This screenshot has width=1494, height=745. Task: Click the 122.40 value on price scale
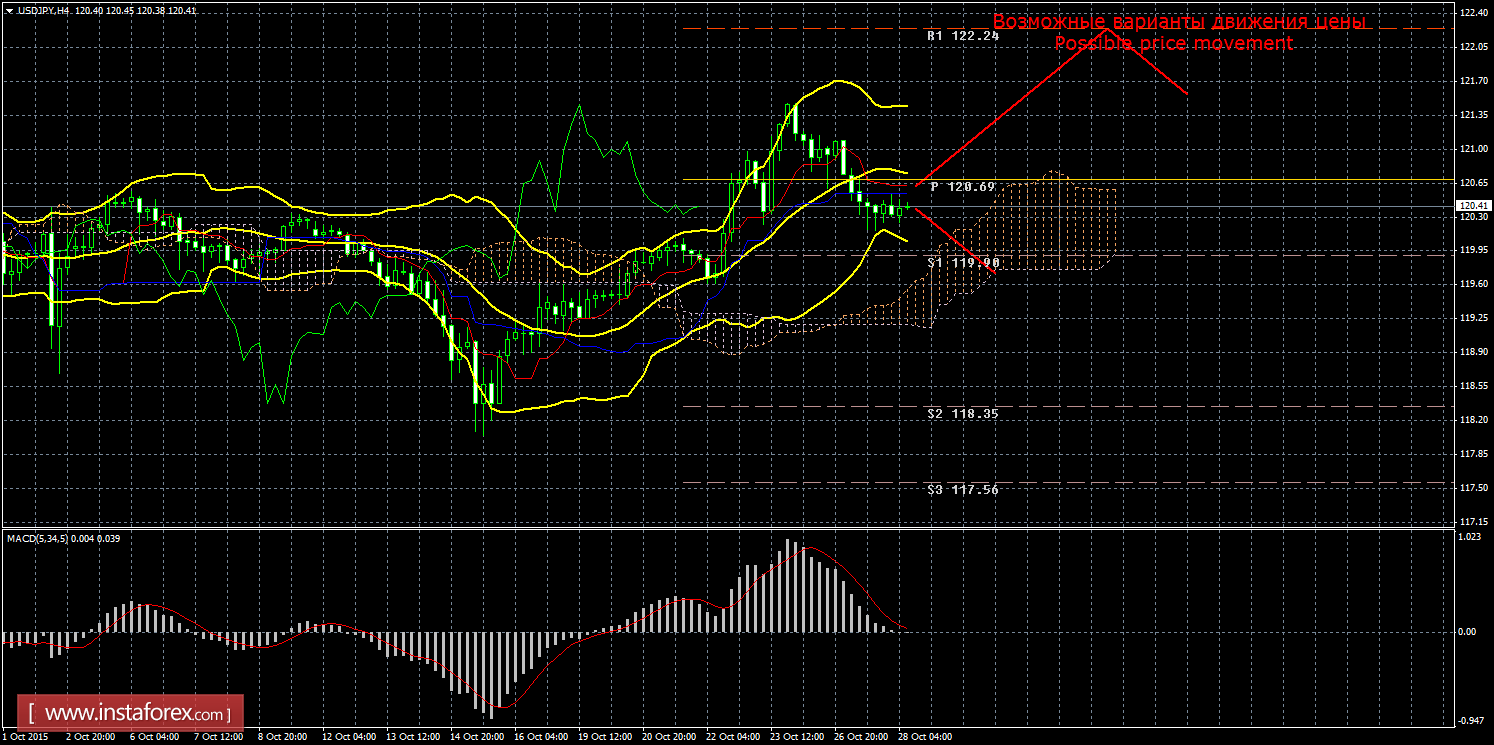(1470, 13)
